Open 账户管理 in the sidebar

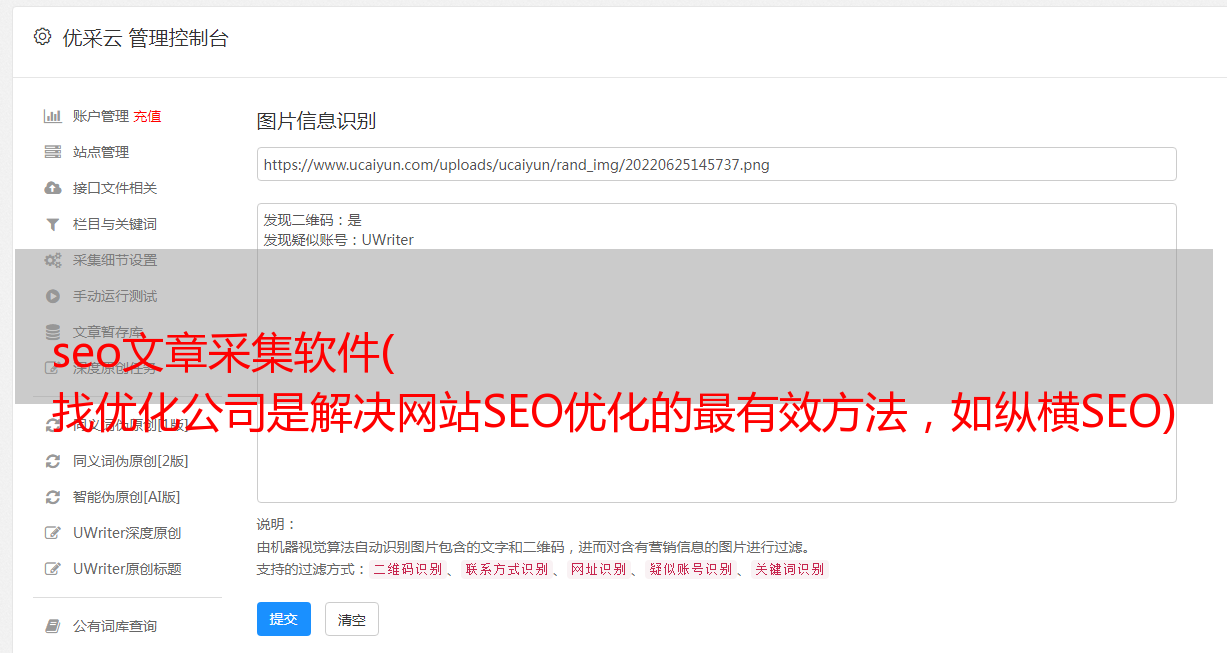pyautogui.click(x=100, y=116)
